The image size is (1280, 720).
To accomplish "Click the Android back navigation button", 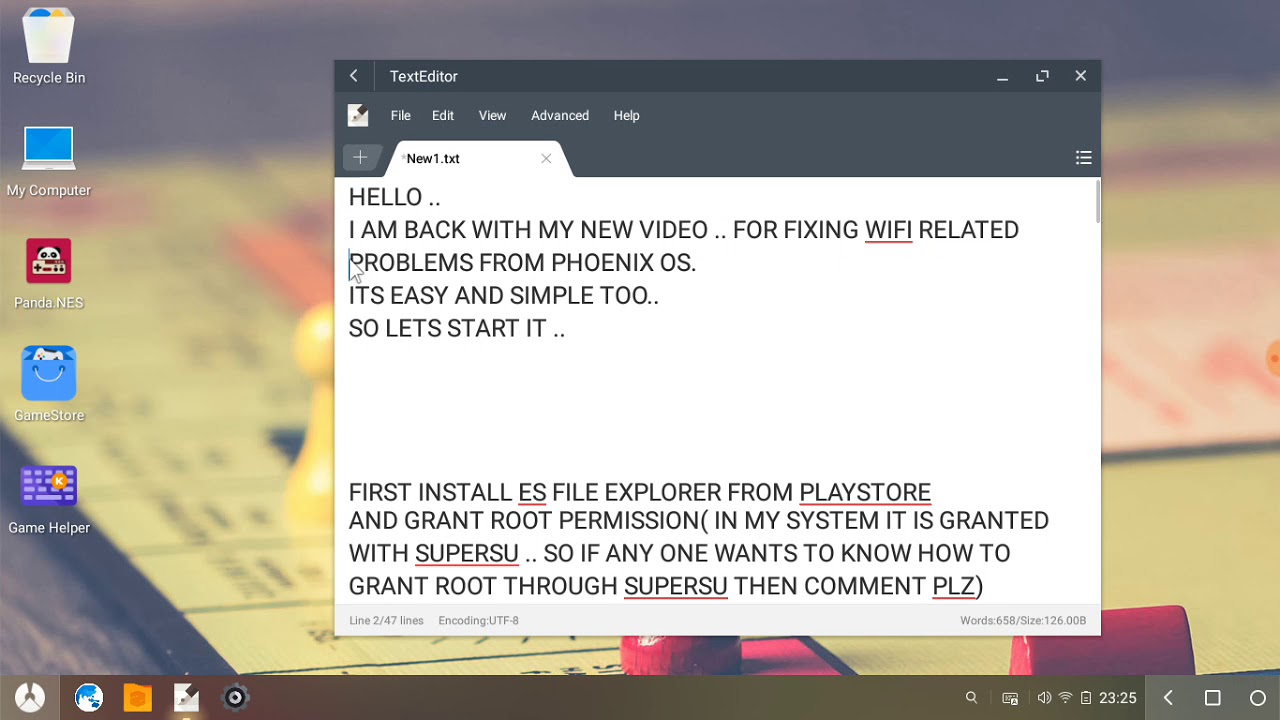I will [x=1168, y=698].
